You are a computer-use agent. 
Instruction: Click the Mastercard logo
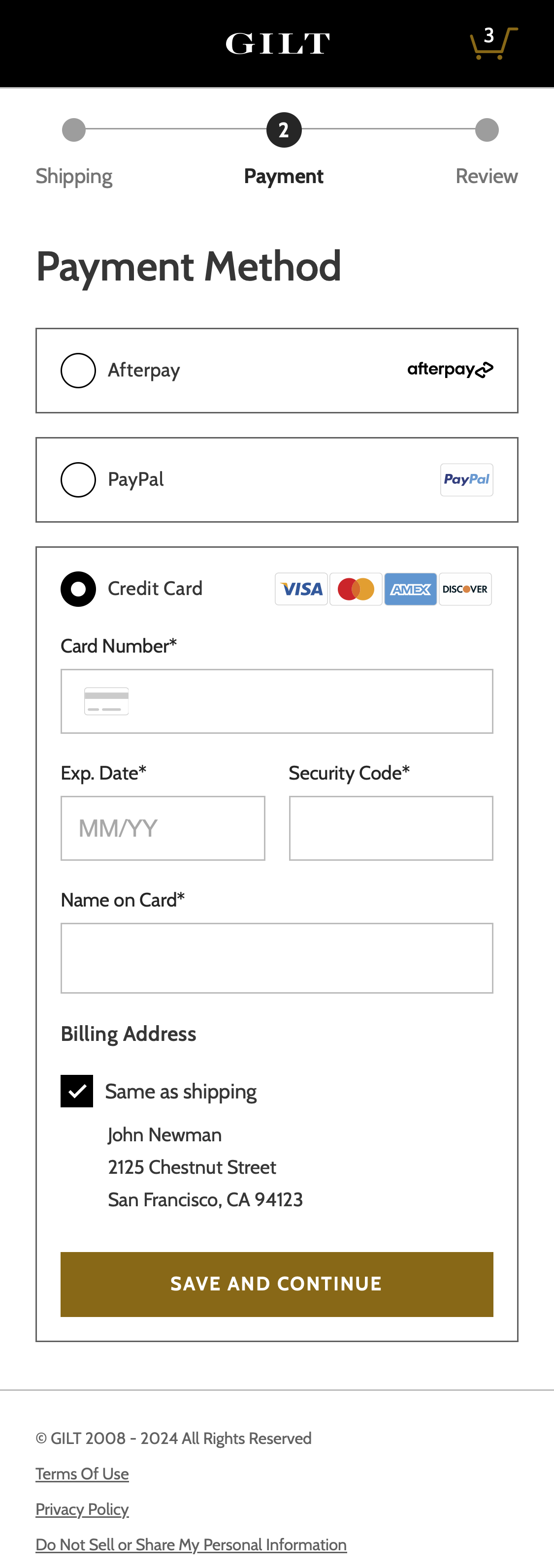[x=356, y=589]
